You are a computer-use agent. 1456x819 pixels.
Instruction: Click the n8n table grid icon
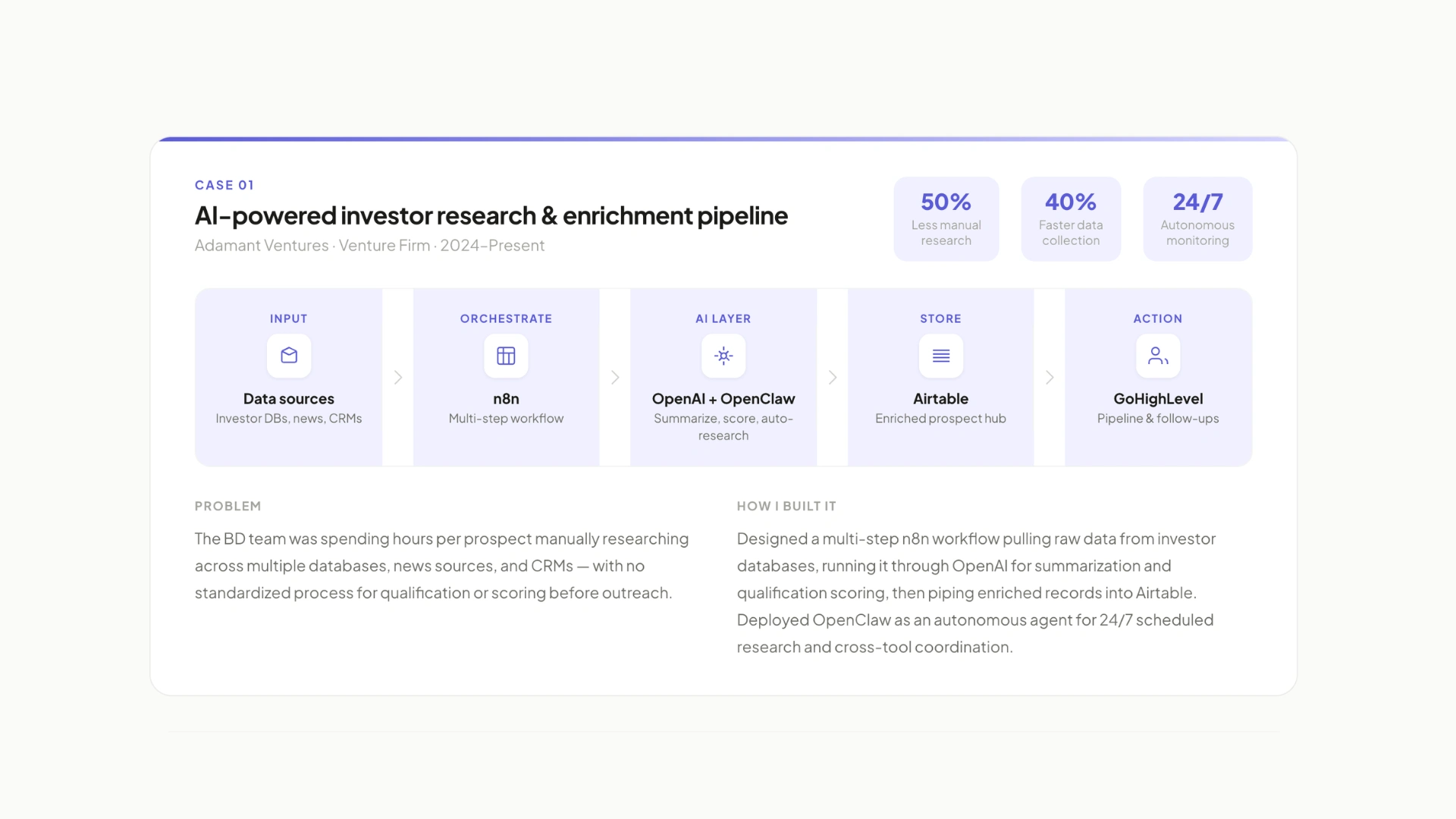click(x=506, y=356)
